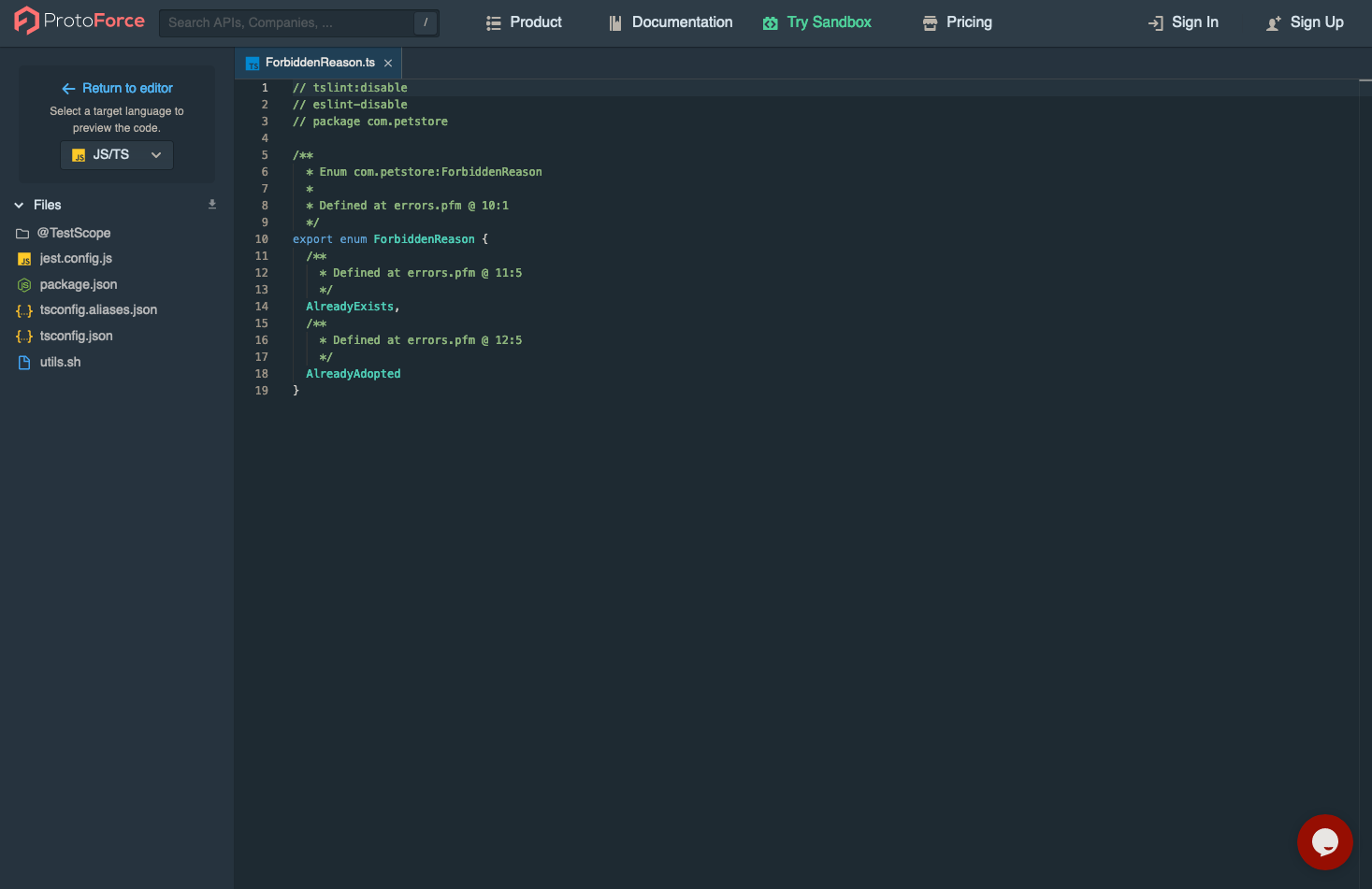Screen dimensions: 1372x889
Task: Download files using the download icon
Action: 212,204
